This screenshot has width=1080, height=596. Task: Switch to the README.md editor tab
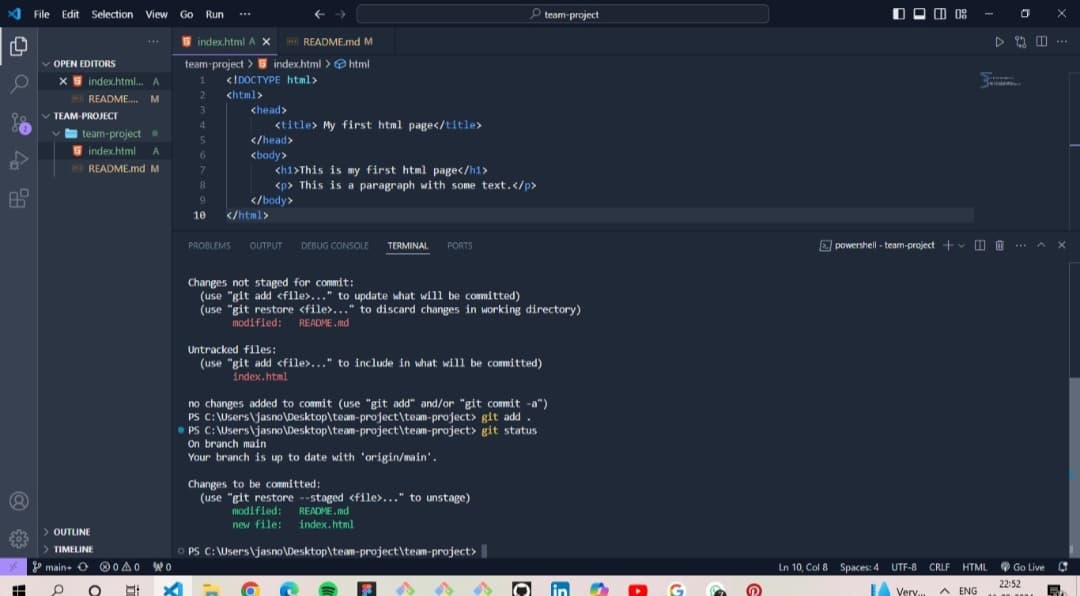pyautogui.click(x=330, y=42)
